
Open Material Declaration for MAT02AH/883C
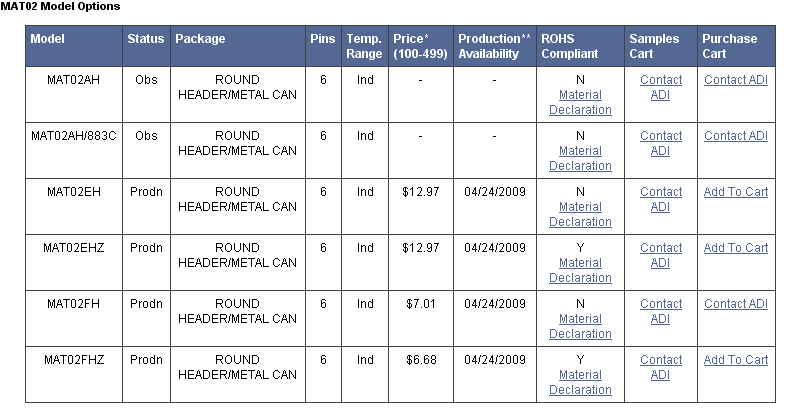click(580, 158)
